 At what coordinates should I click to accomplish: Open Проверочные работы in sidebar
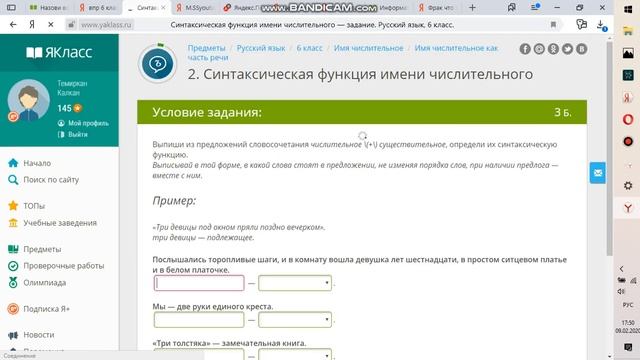pos(64,266)
